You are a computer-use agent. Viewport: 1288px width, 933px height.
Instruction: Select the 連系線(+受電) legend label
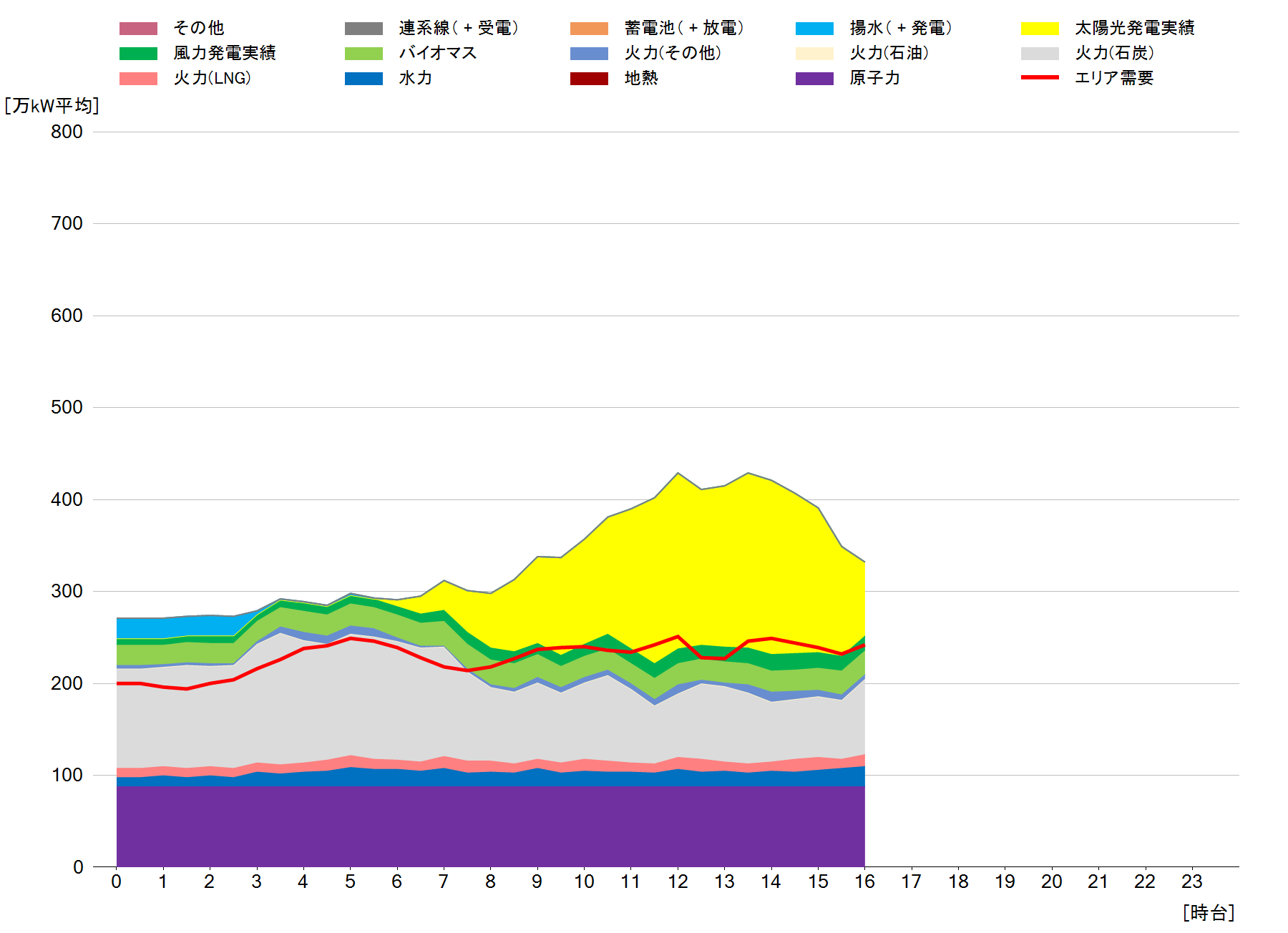click(x=459, y=28)
